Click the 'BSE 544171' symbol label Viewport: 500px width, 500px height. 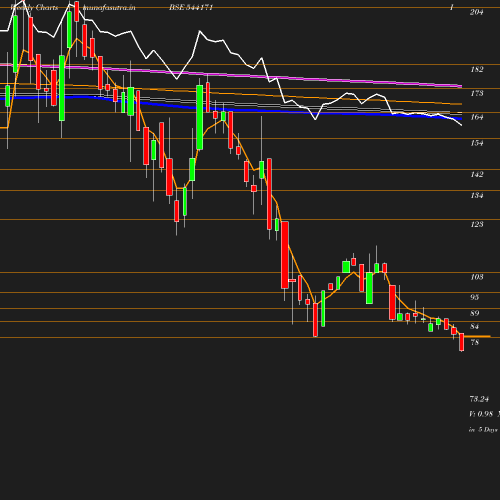tap(191, 7)
